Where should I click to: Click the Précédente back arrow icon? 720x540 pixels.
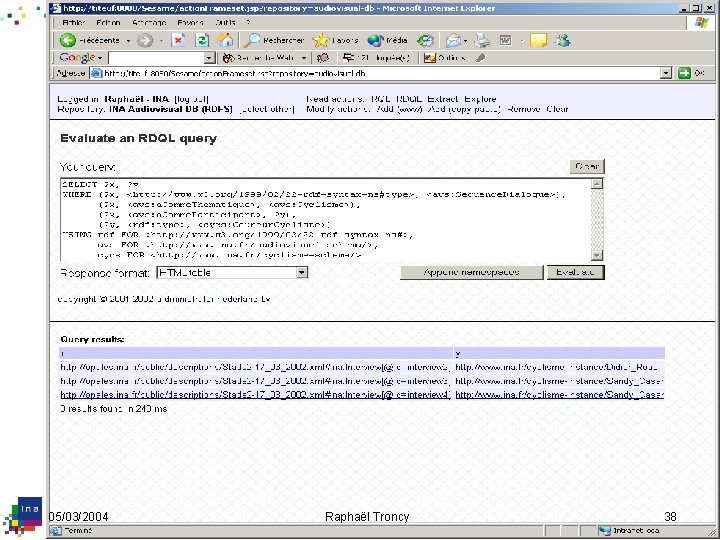pos(68,40)
